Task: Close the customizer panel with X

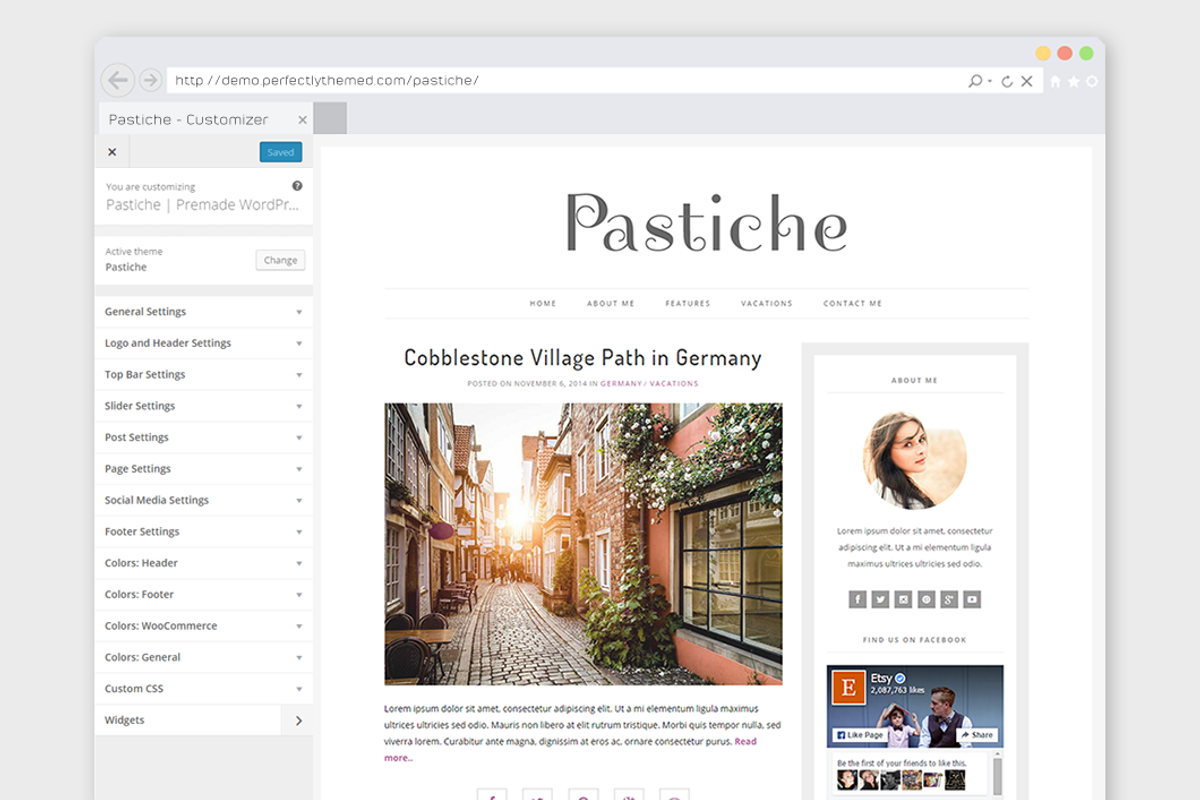Action: tap(112, 152)
